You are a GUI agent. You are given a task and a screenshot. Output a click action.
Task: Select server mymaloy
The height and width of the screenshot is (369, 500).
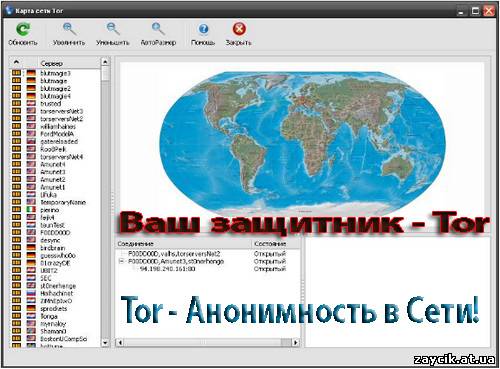[x=53, y=324]
